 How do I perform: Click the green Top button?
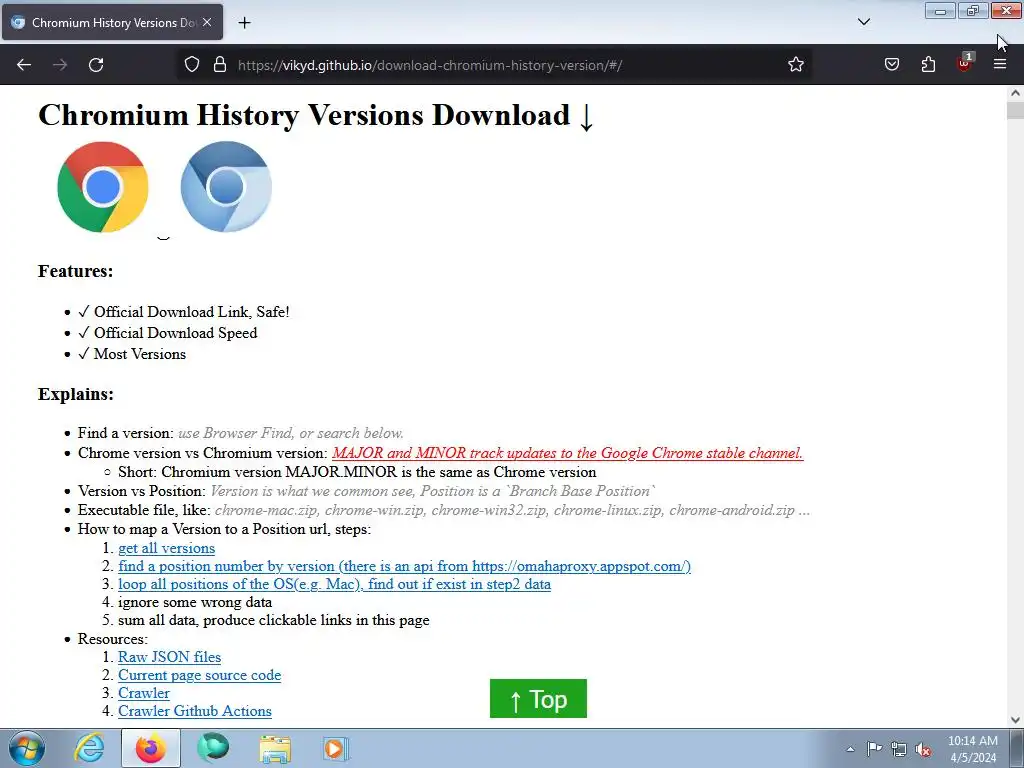tap(538, 699)
